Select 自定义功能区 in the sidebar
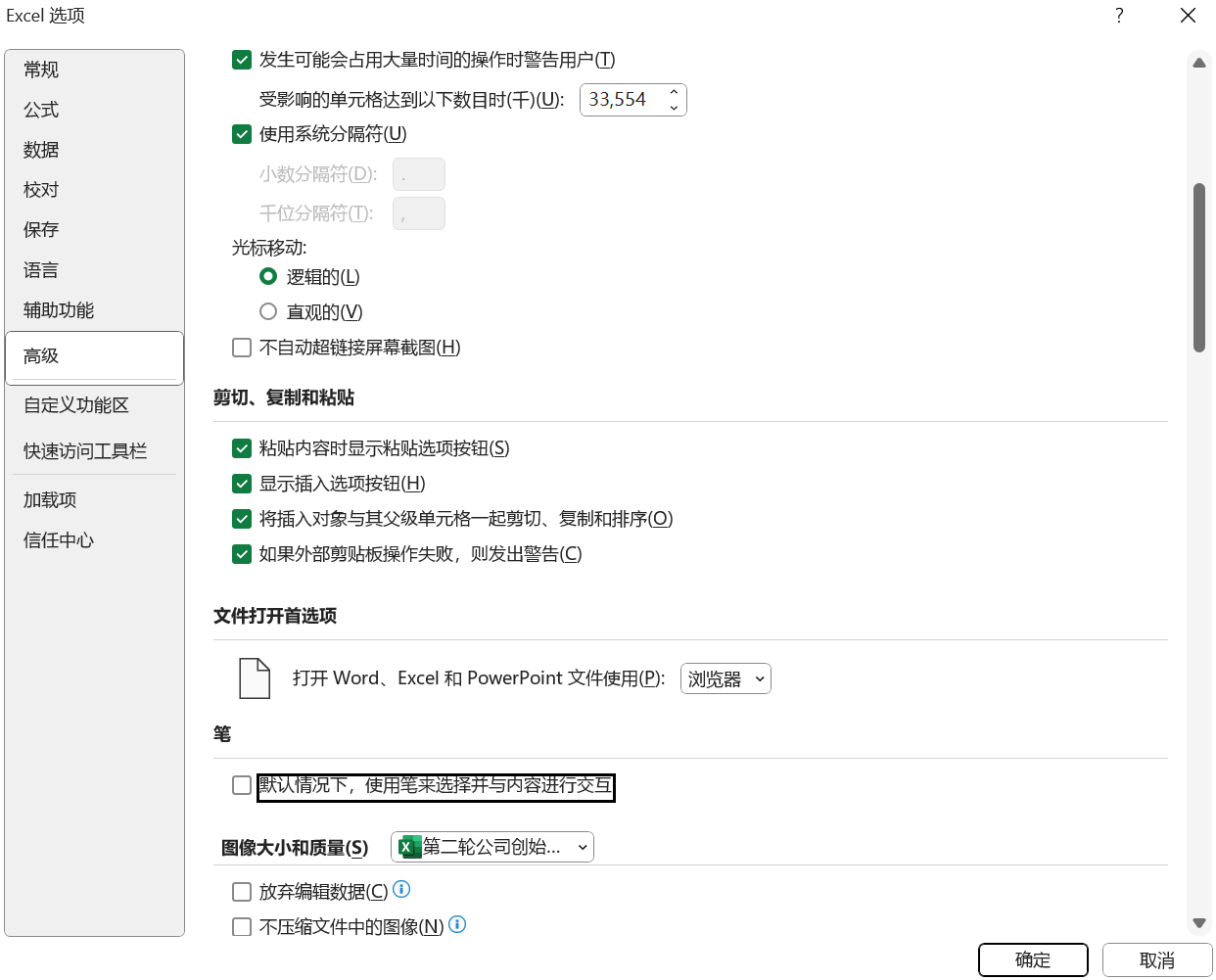Viewport: 1216px width, 980px height. pos(76,404)
